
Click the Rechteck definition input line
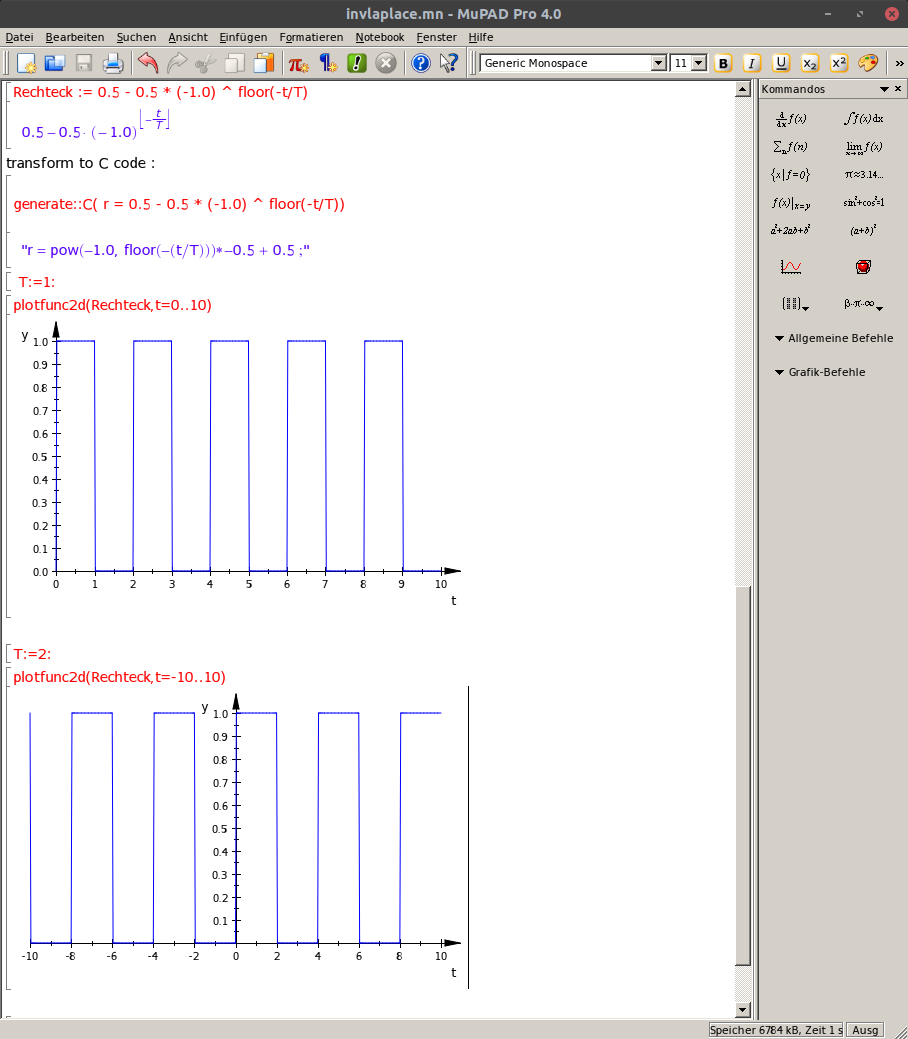(x=160, y=92)
